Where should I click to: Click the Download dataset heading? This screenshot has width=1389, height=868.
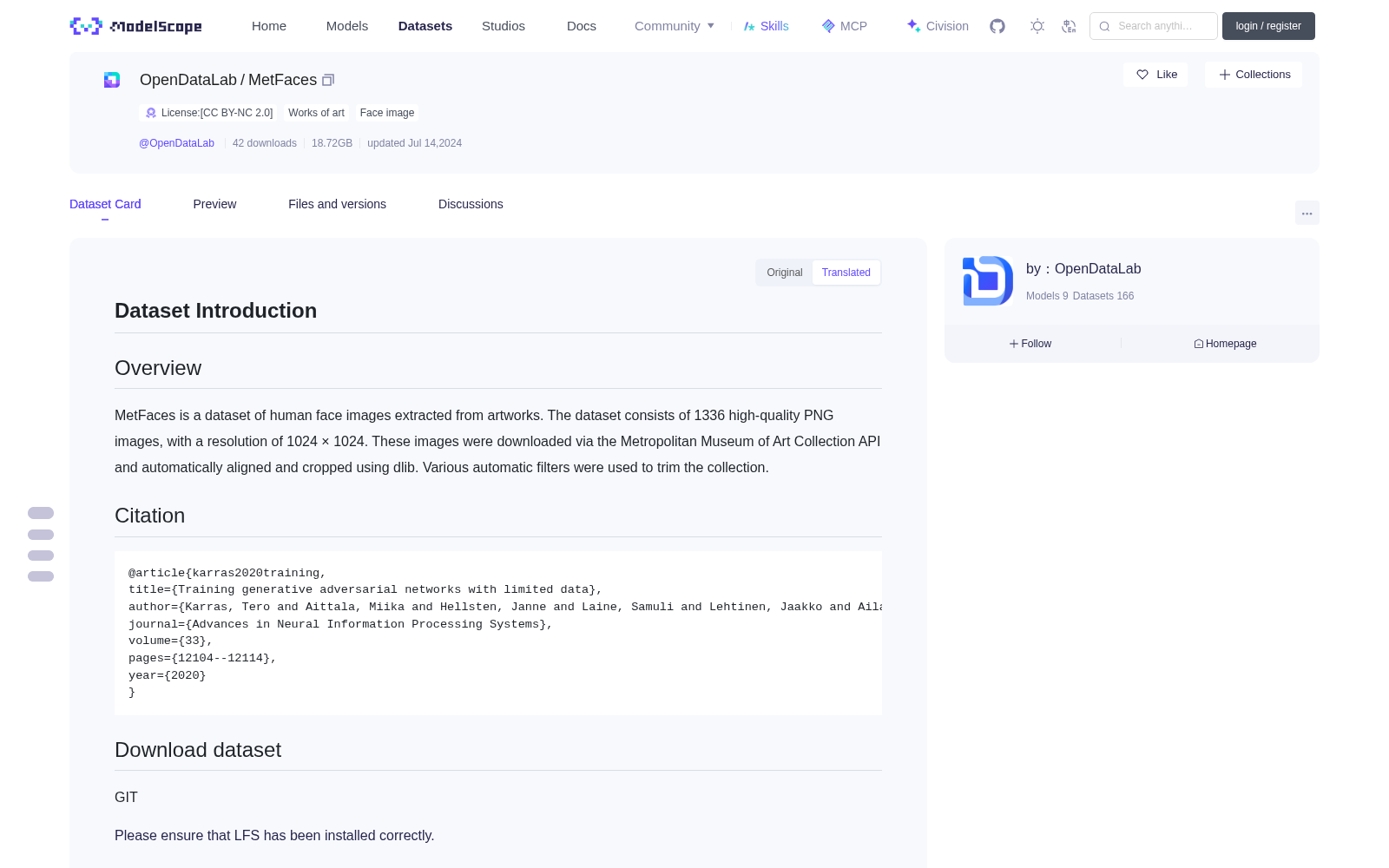198,750
